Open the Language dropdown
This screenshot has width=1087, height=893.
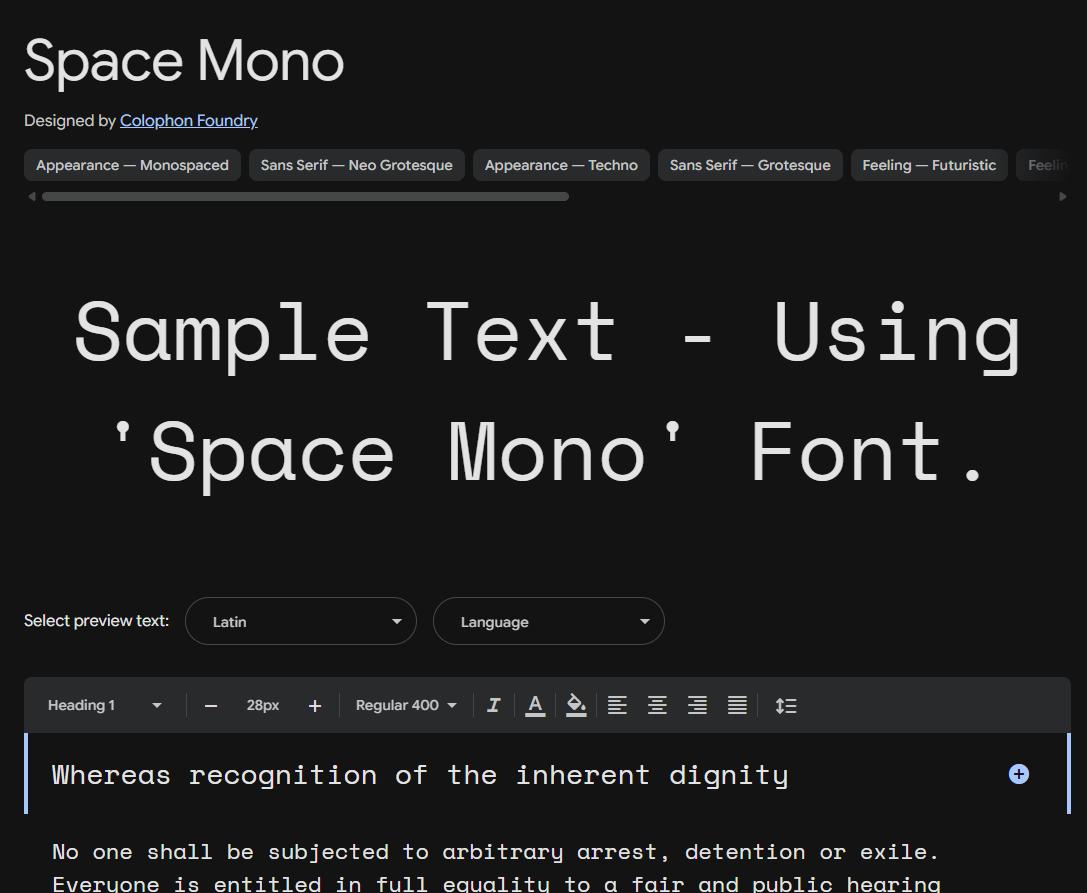pyautogui.click(x=548, y=621)
